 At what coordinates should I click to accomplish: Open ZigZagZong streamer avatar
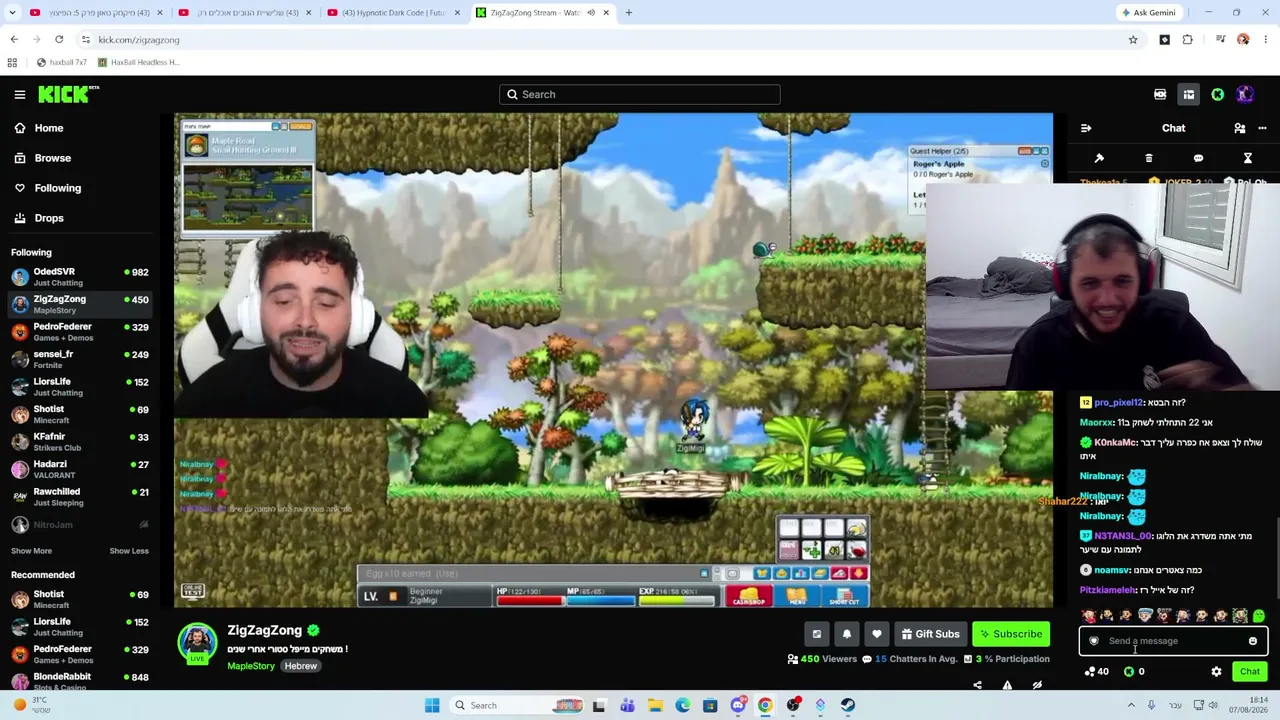click(197, 643)
